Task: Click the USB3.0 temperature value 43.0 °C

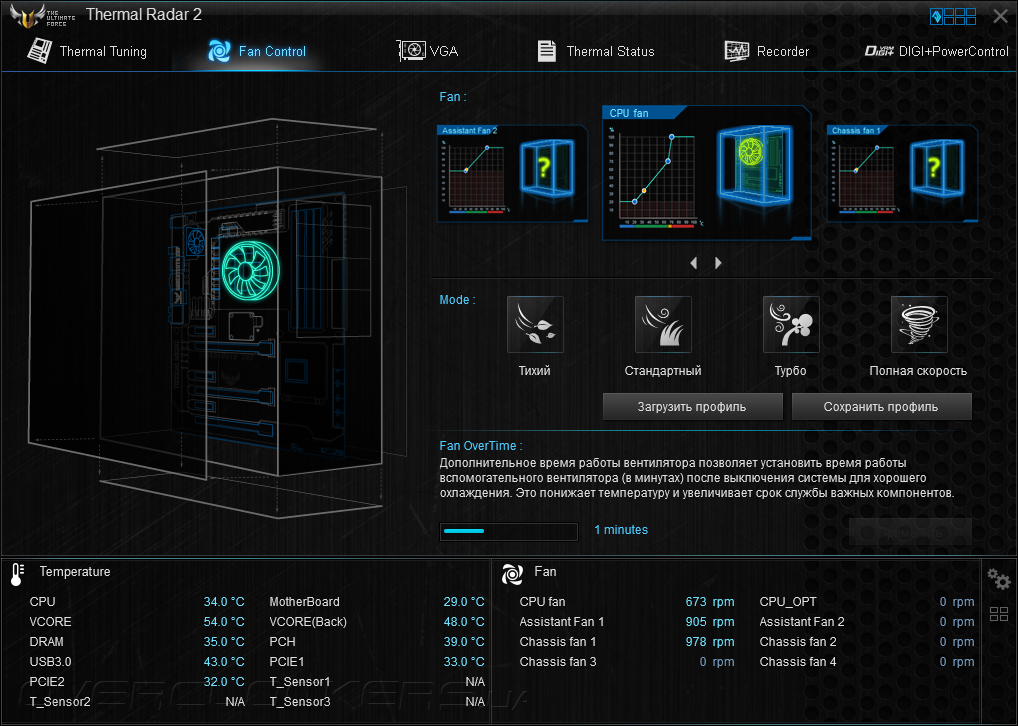Action: click(224, 662)
